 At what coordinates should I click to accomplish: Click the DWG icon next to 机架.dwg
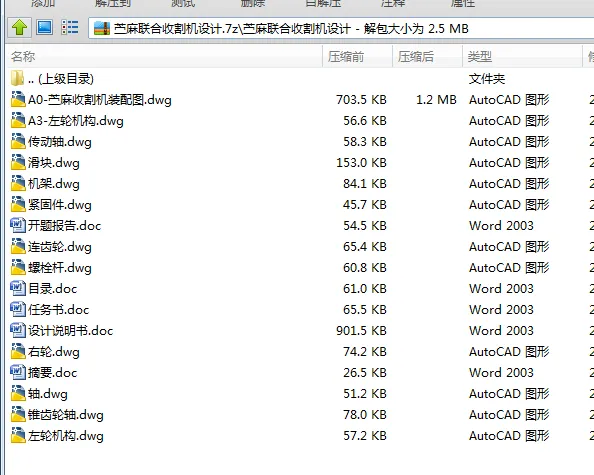[18, 183]
